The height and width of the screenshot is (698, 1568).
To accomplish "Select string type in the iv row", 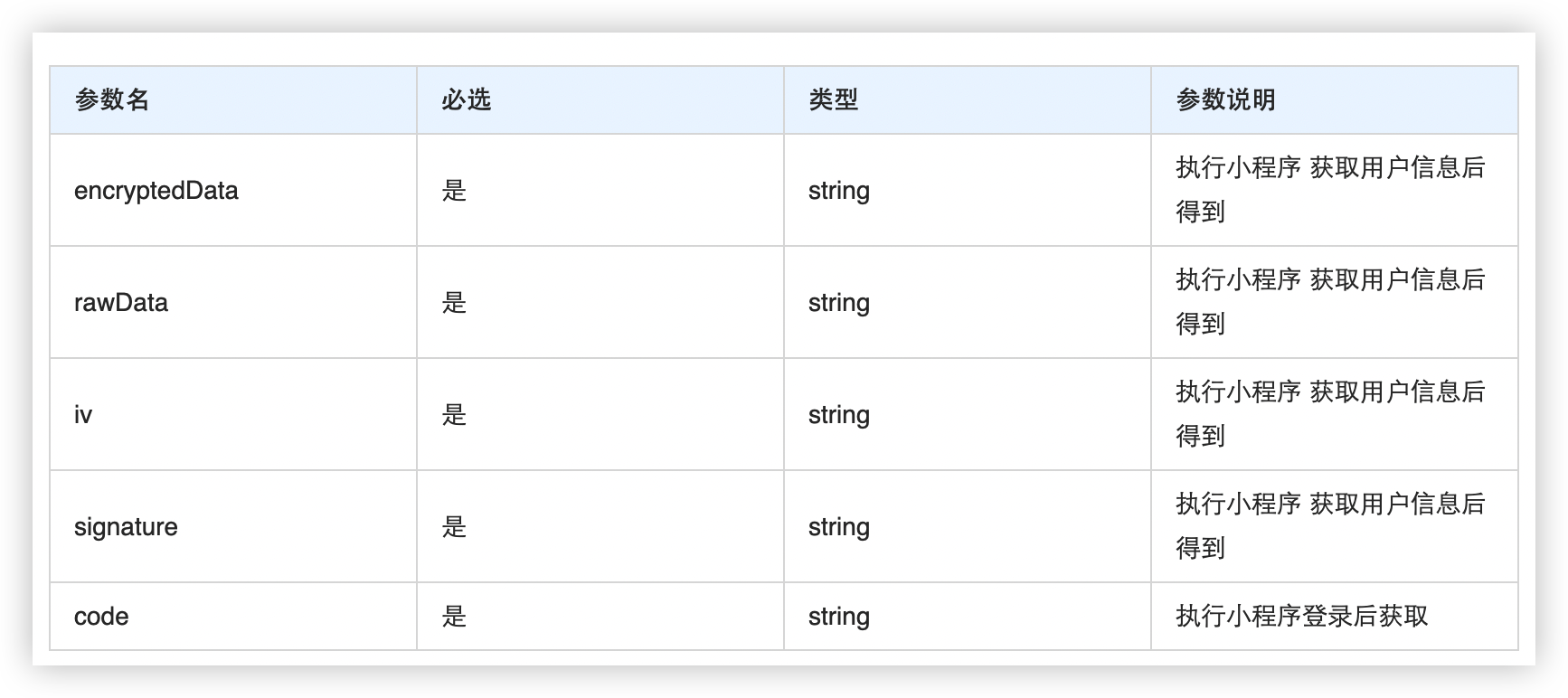I will 839,415.
